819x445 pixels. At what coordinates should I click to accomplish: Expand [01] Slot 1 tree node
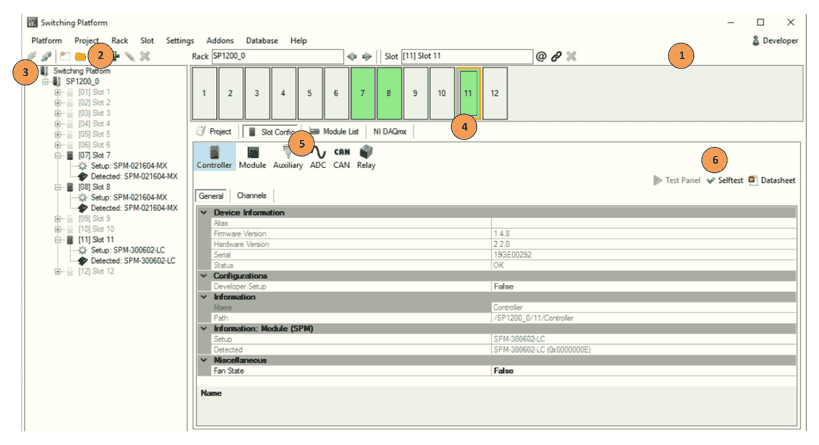[57, 92]
